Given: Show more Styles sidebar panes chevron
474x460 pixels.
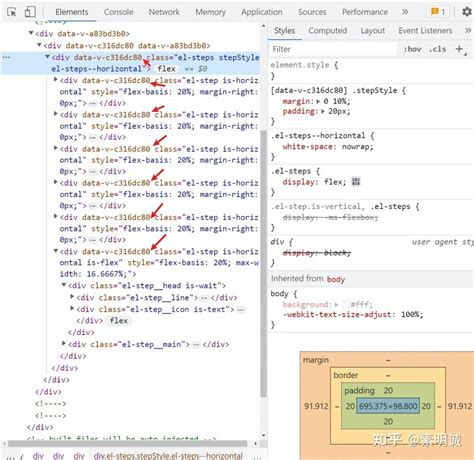Looking at the screenshot, I should click(468, 30).
